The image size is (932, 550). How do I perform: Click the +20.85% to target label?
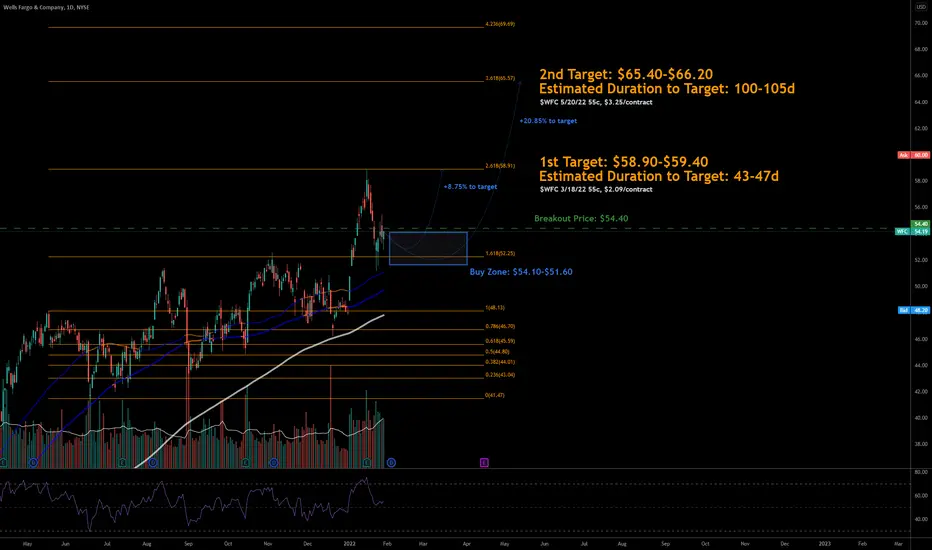coord(548,121)
